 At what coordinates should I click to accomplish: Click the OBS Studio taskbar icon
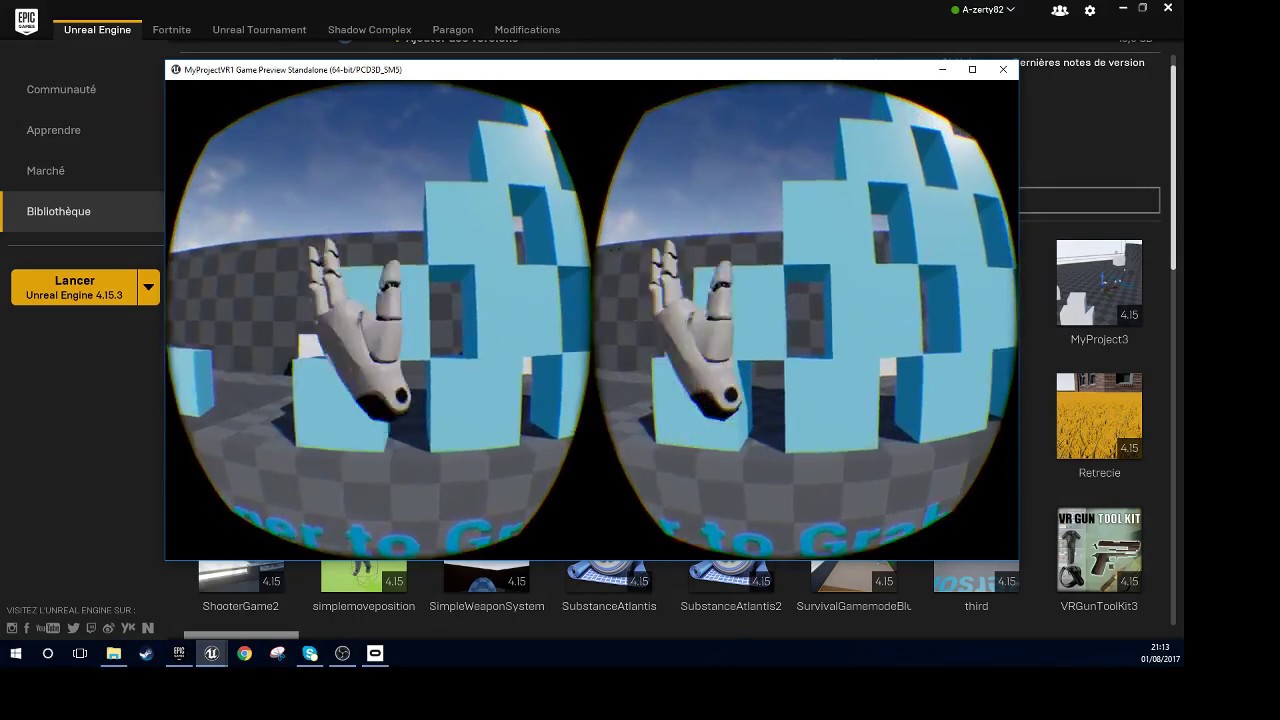(343, 653)
